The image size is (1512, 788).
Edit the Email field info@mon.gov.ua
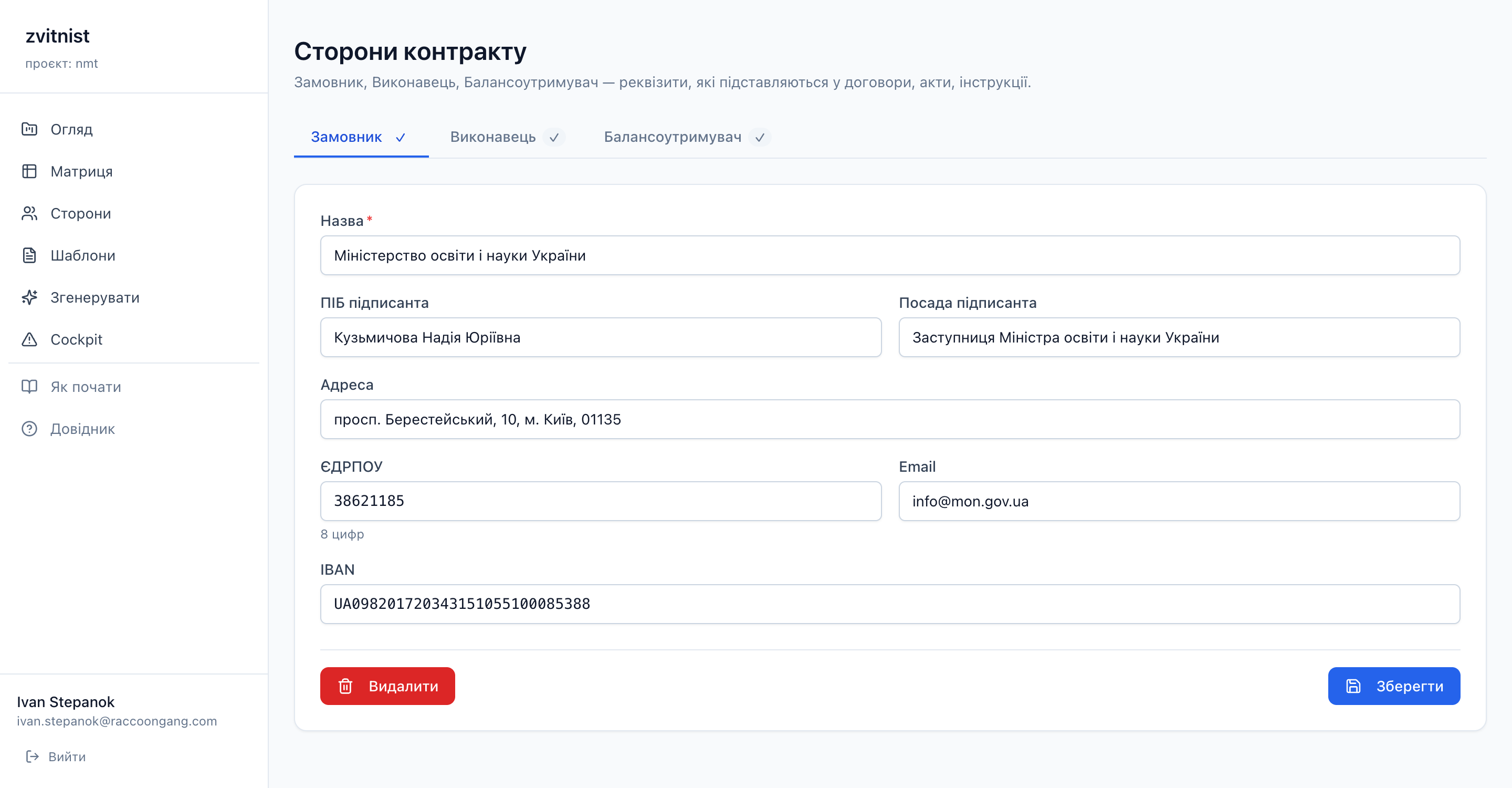click(x=1179, y=501)
